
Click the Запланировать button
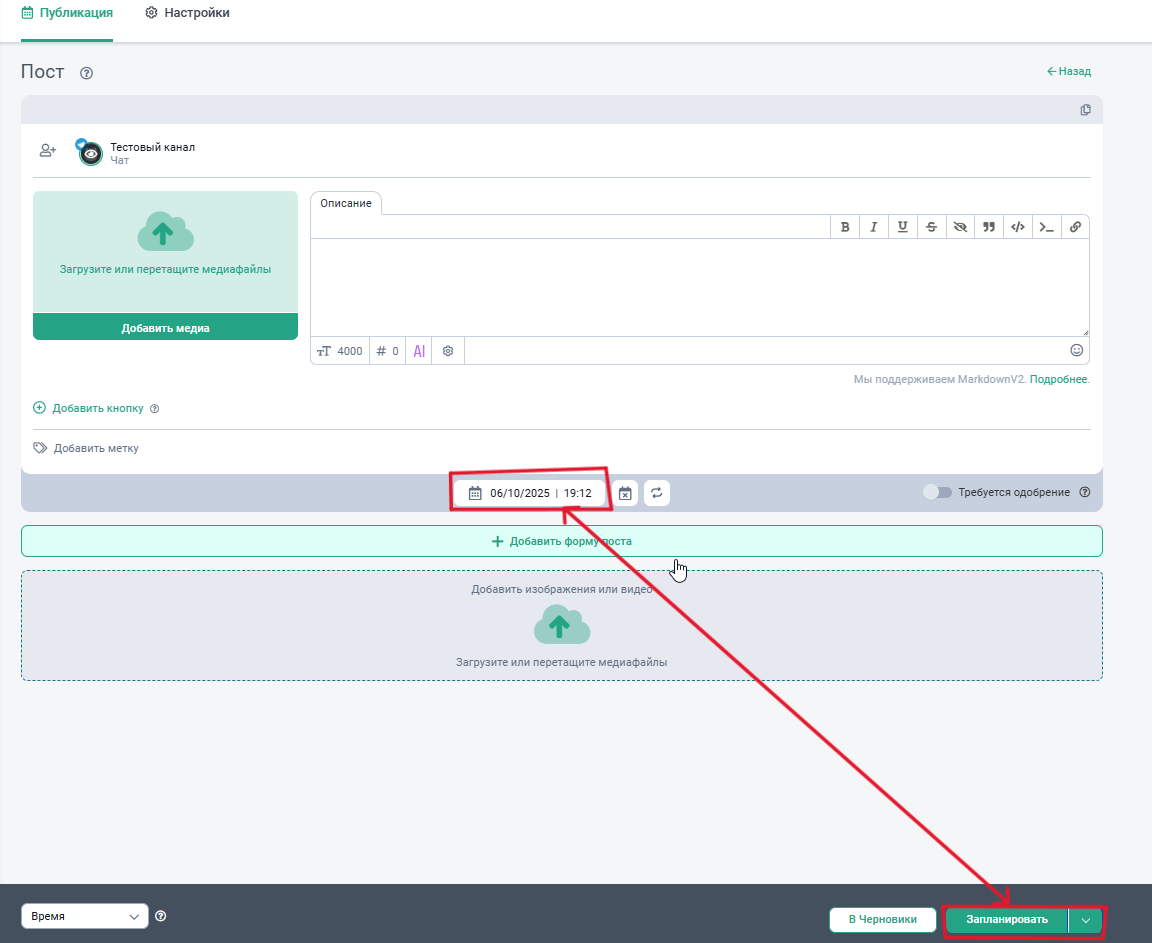click(x=1006, y=920)
